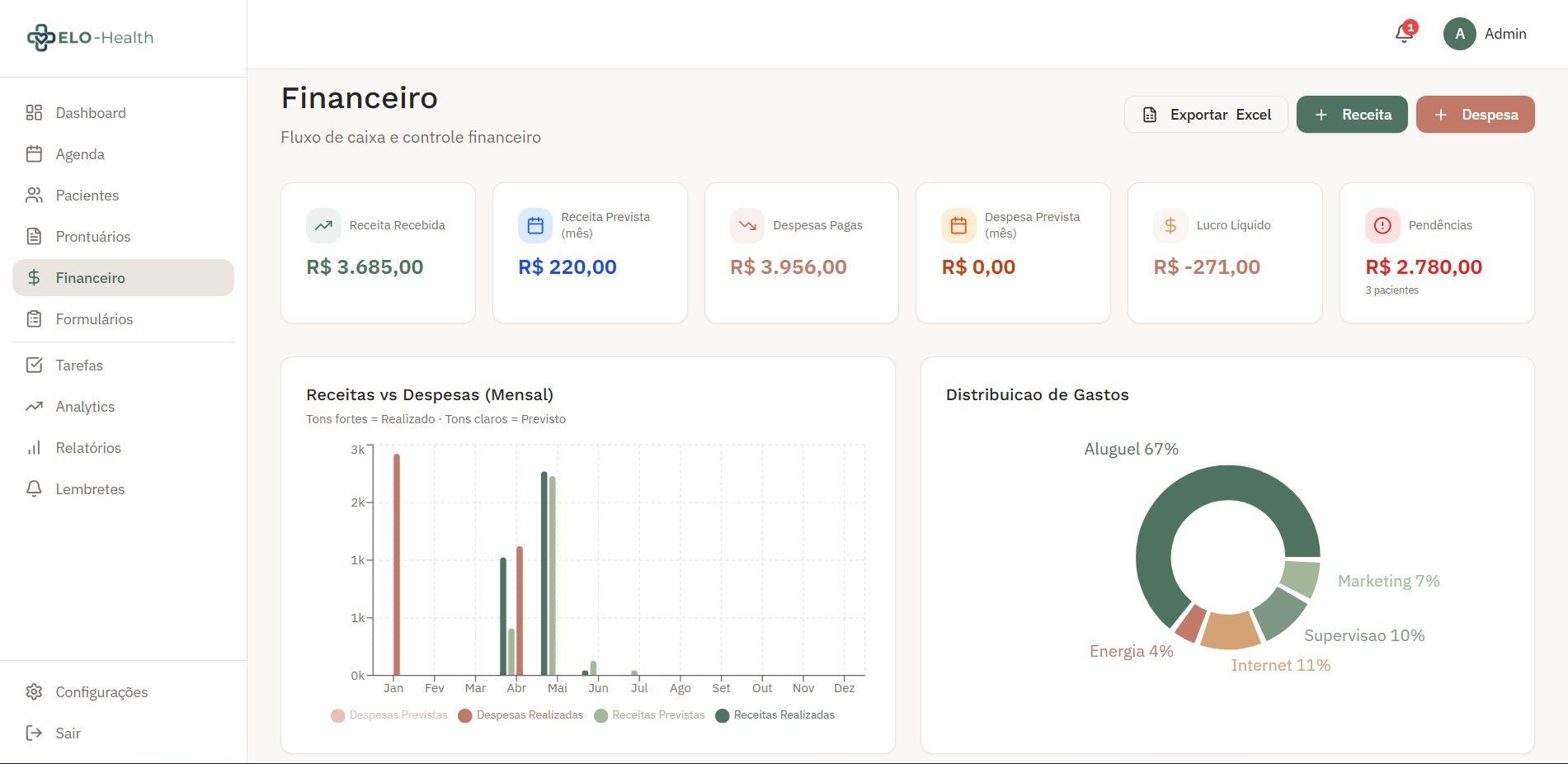Click the ELO-Health logo

pyautogui.click(x=90, y=37)
